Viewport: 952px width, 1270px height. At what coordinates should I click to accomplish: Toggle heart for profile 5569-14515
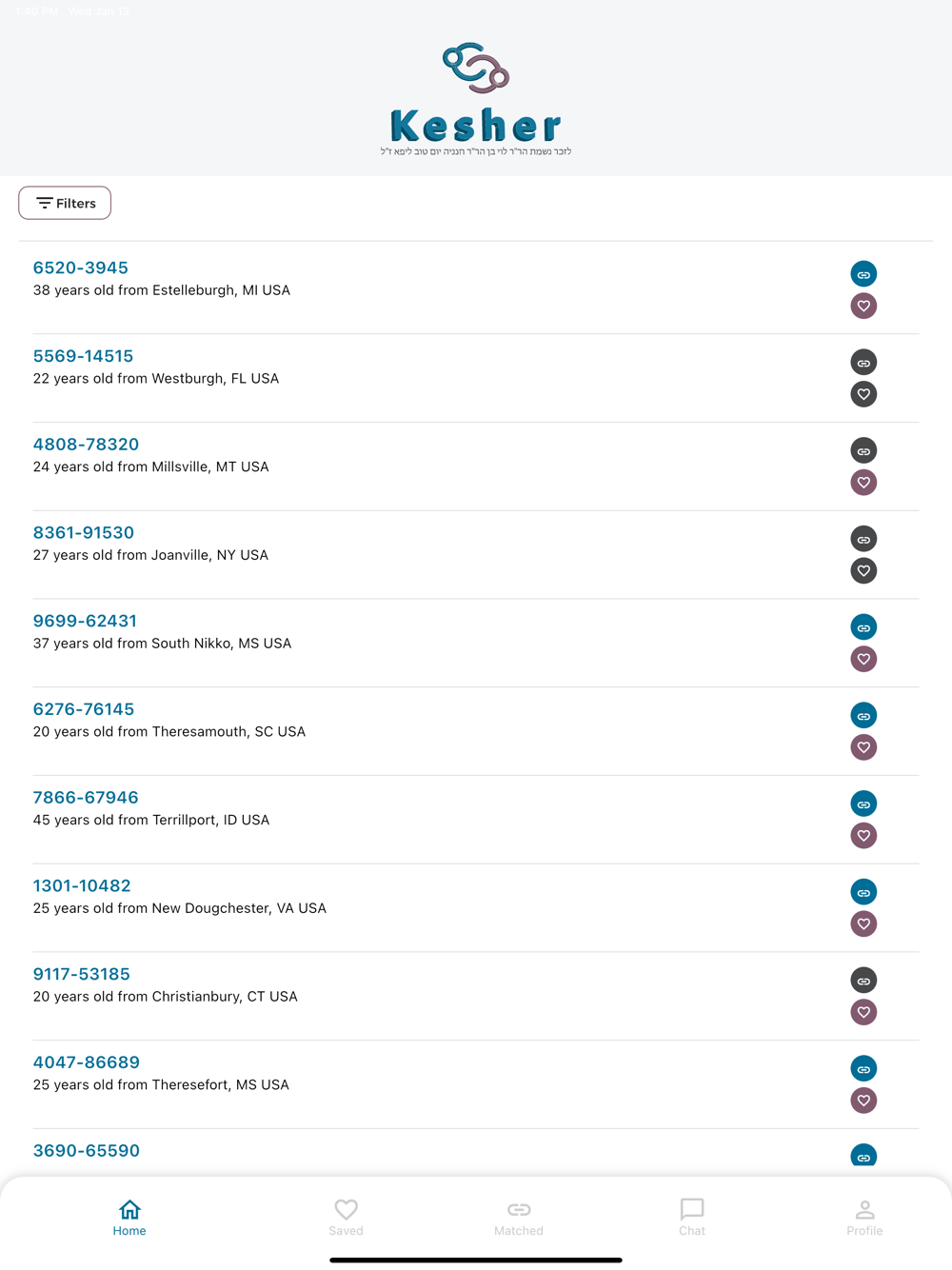click(863, 394)
